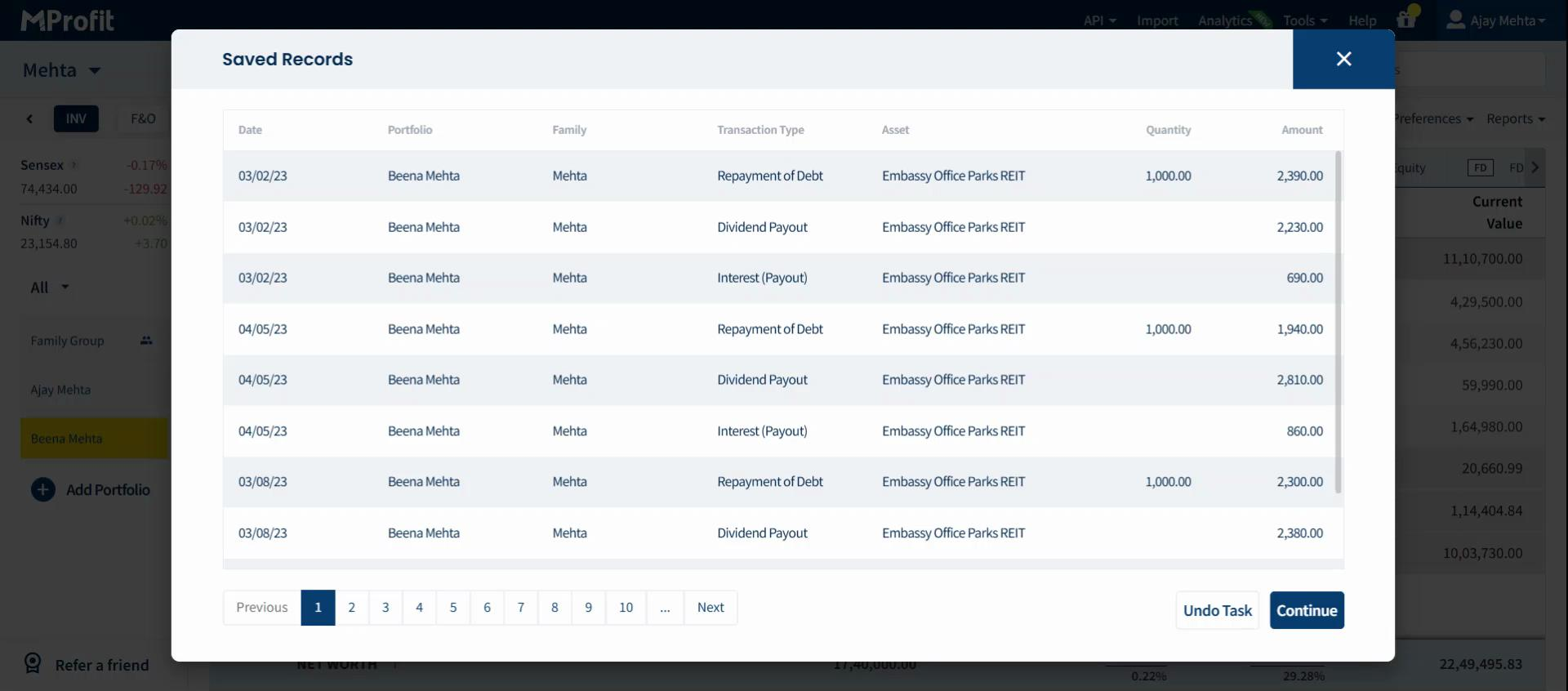This screenshot has width=1568, height=691.
Task: Select page 1 in pagination
Action: point(318,608)
